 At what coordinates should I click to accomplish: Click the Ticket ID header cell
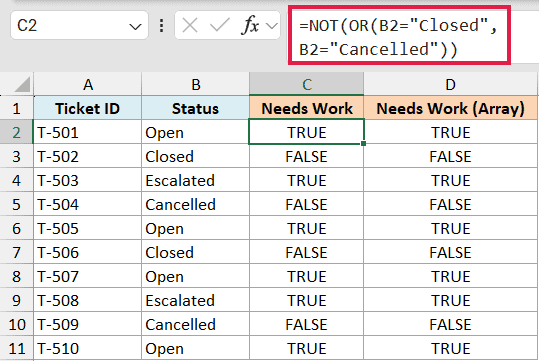[x=88, y=109]
